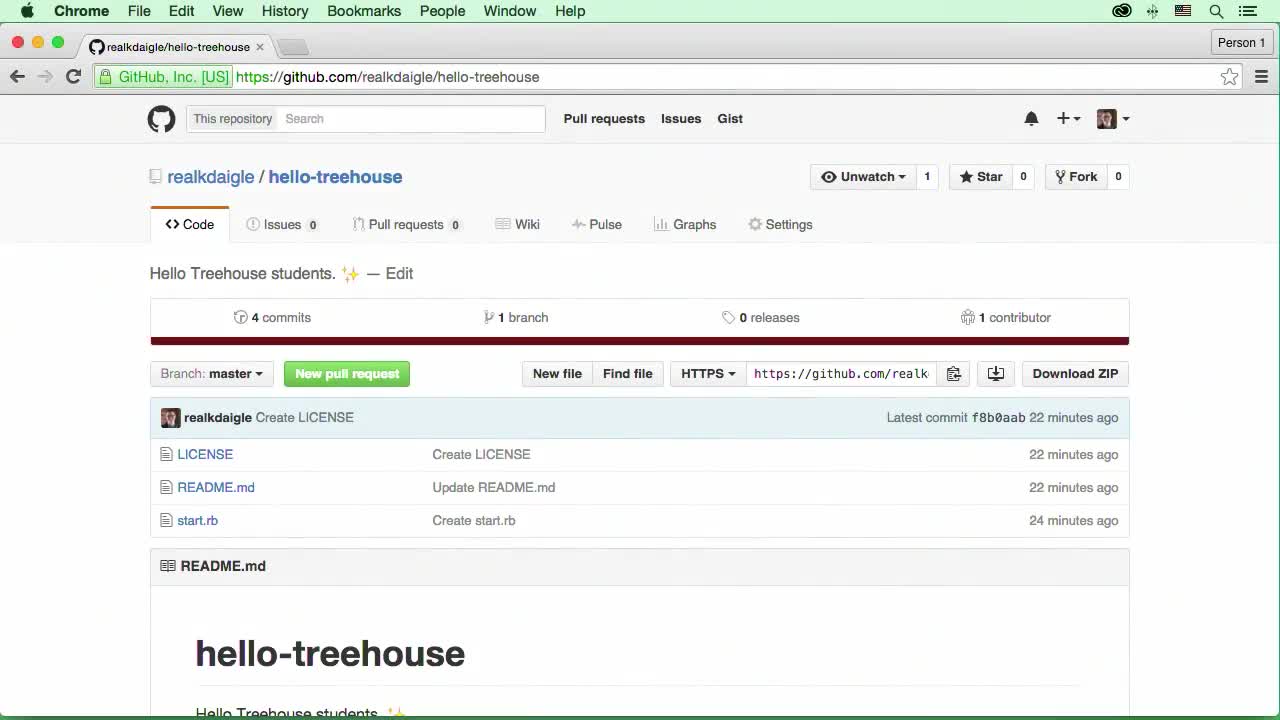Click New pull request button
This screenshot has width=1280, height=720.
pyautogui.click(x=347, y=374)
